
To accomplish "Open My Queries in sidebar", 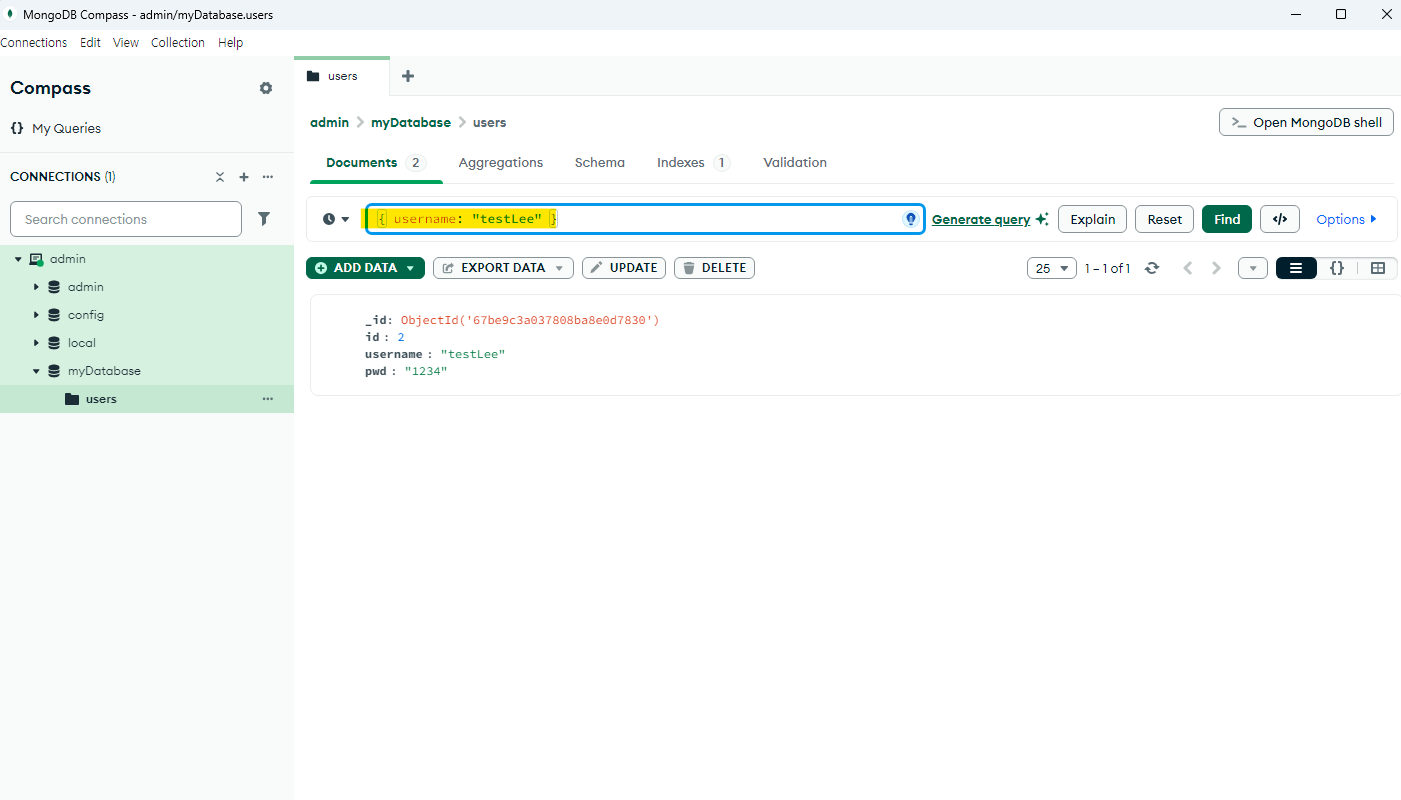I will pos(55,128).
